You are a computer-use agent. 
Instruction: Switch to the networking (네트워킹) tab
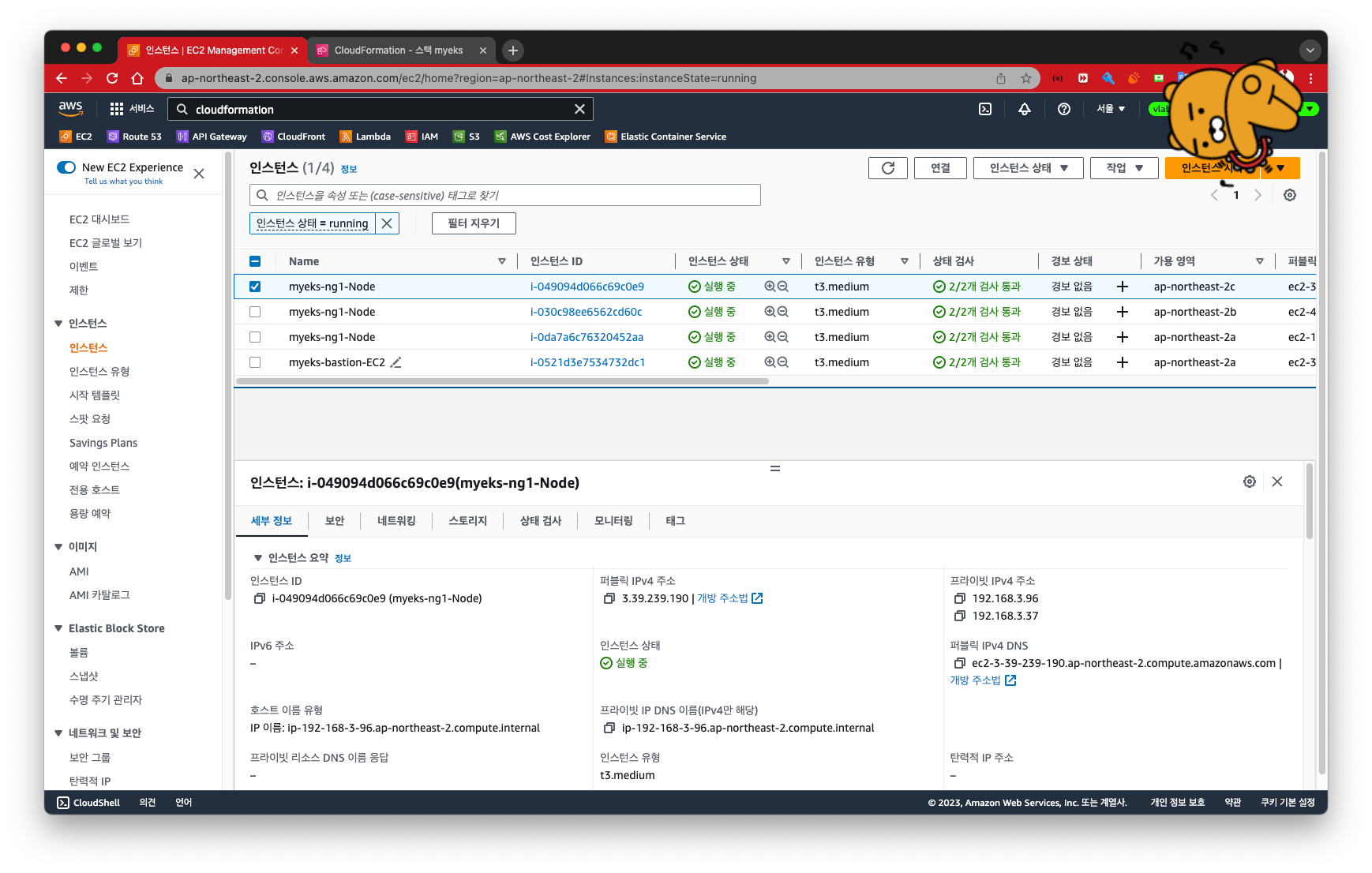396,521
